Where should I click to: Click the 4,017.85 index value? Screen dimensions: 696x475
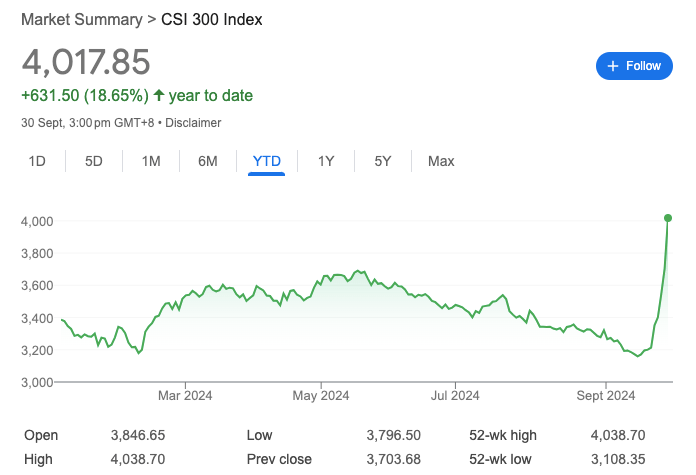[x=86, y=62]
